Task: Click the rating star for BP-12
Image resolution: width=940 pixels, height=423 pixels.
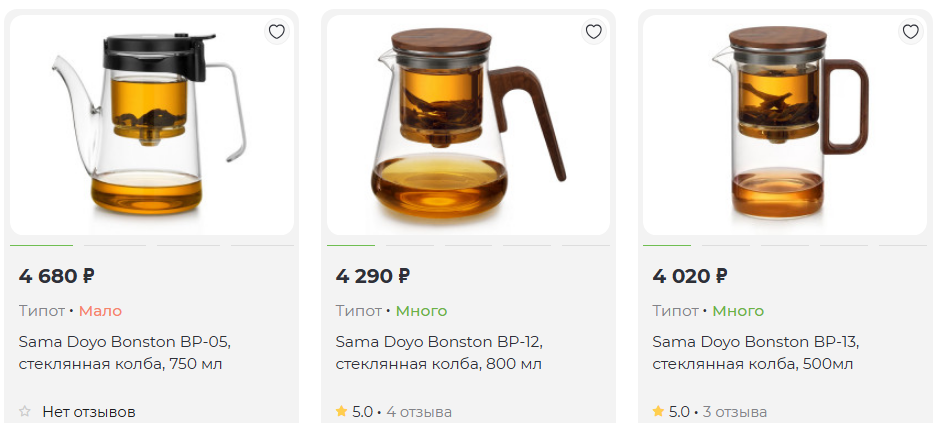Action: click(x=341, y=411)
